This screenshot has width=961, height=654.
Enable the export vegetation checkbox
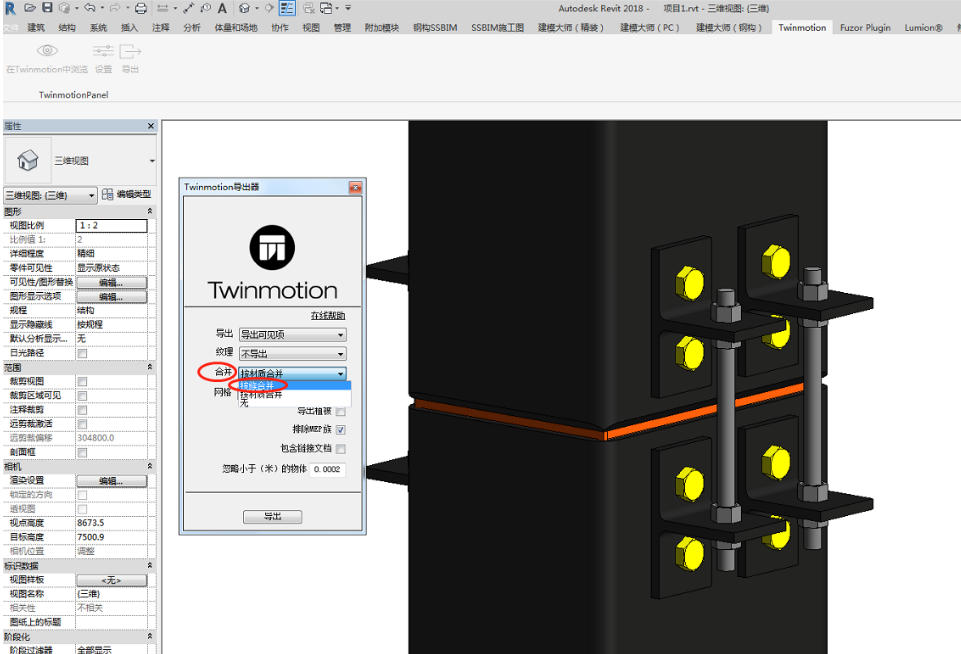point(341,411)
